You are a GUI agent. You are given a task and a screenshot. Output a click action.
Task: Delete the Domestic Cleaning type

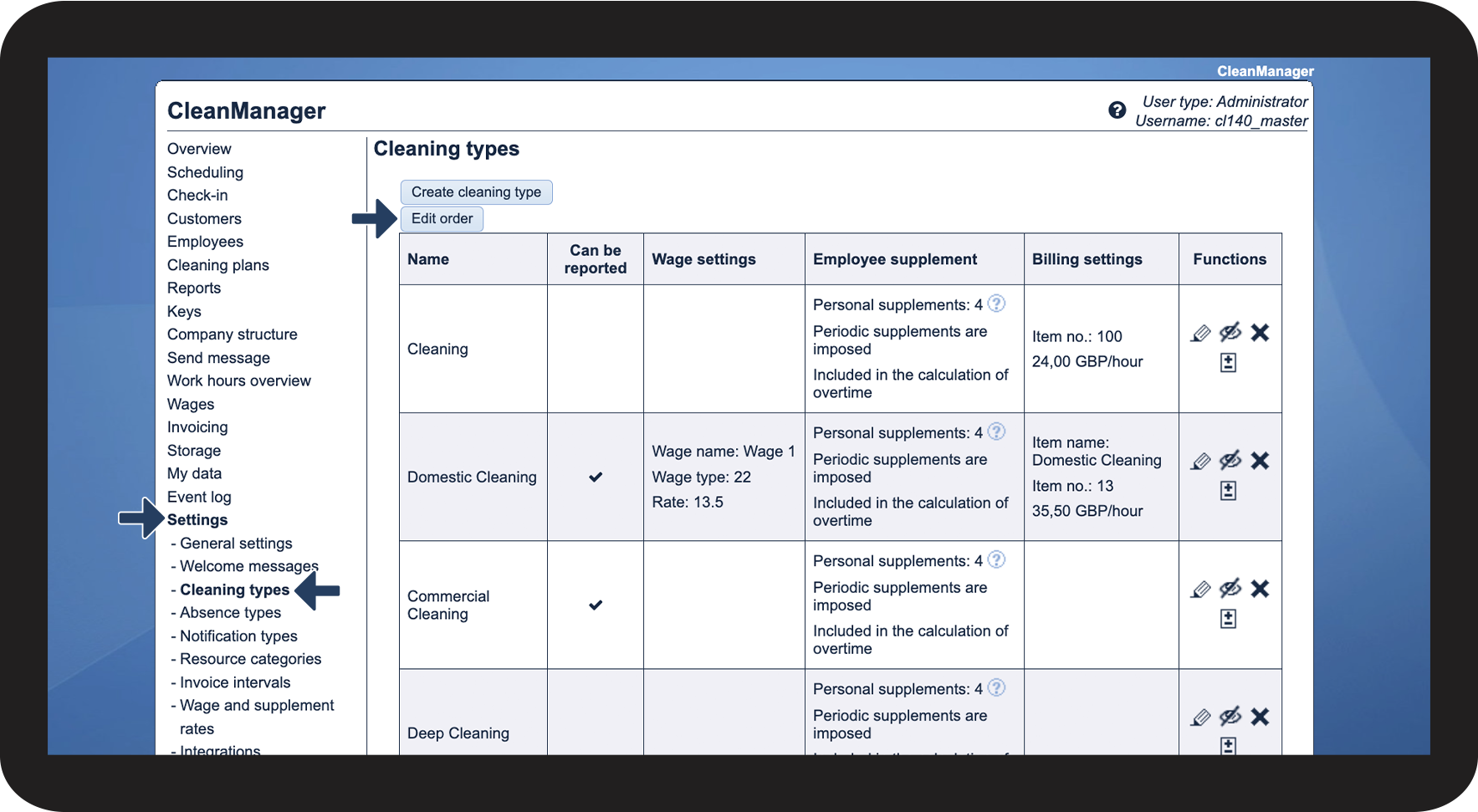(1260, 461)
